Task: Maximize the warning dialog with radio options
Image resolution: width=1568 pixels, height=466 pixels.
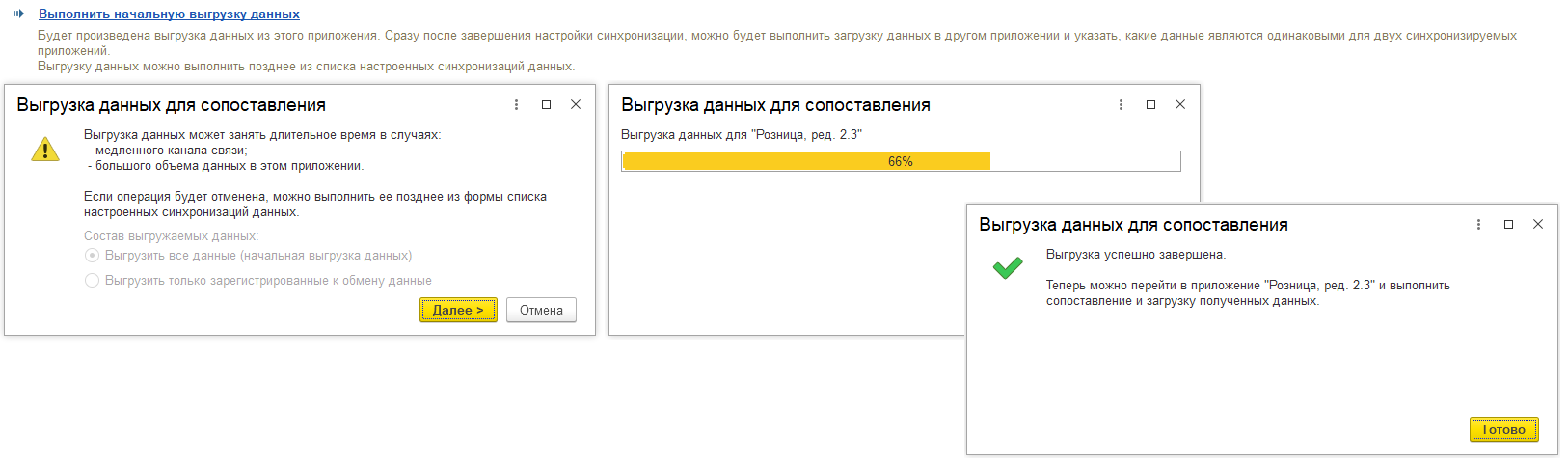Action: pyautogui.click(x=547, y=105)
